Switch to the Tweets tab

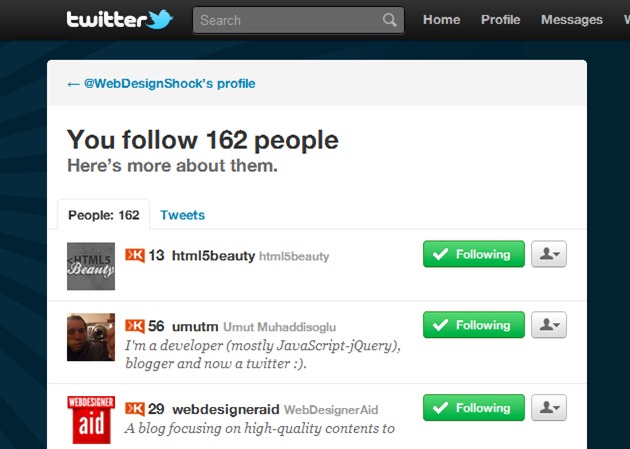(x=182, y=215)
